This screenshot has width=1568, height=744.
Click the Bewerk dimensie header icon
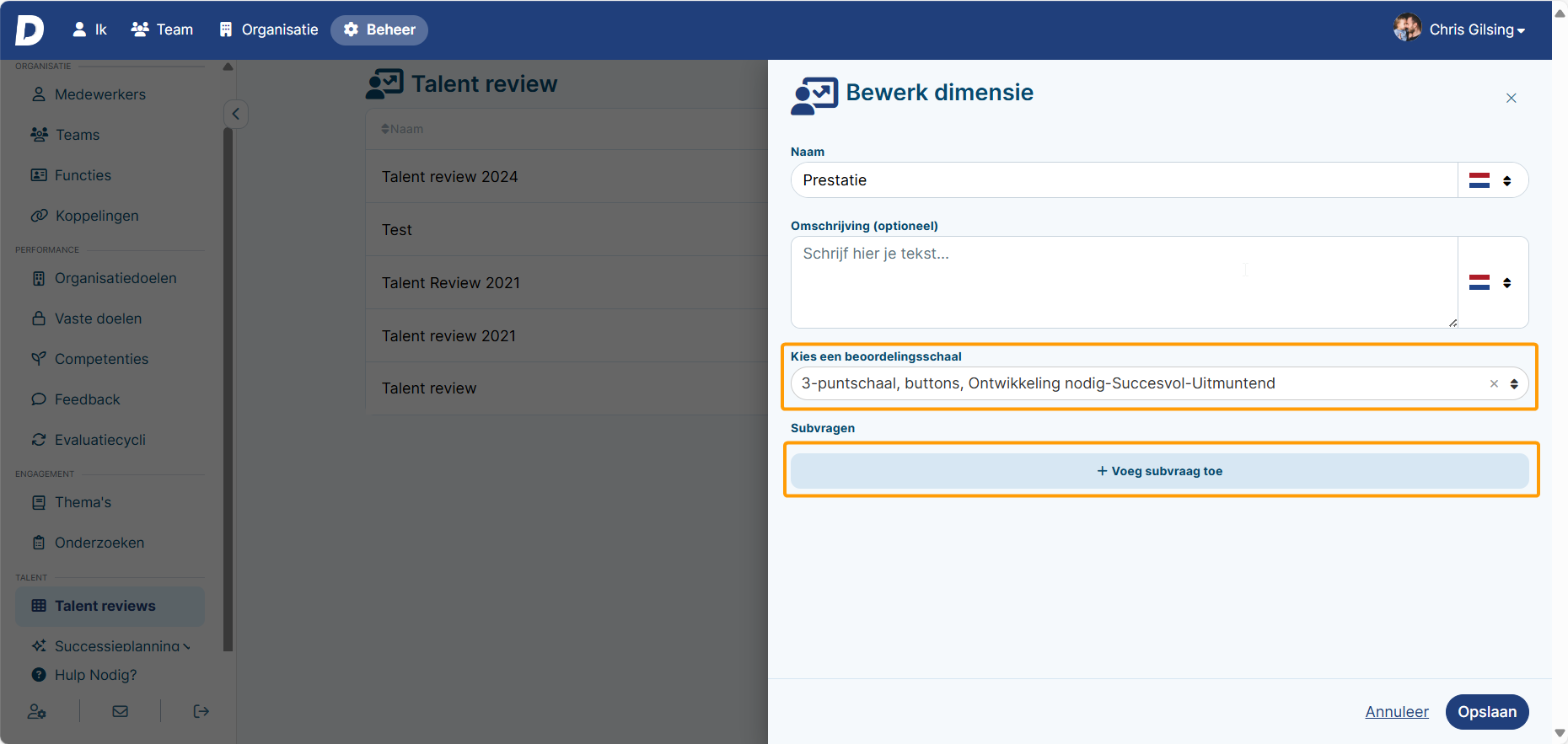(814, 95)
